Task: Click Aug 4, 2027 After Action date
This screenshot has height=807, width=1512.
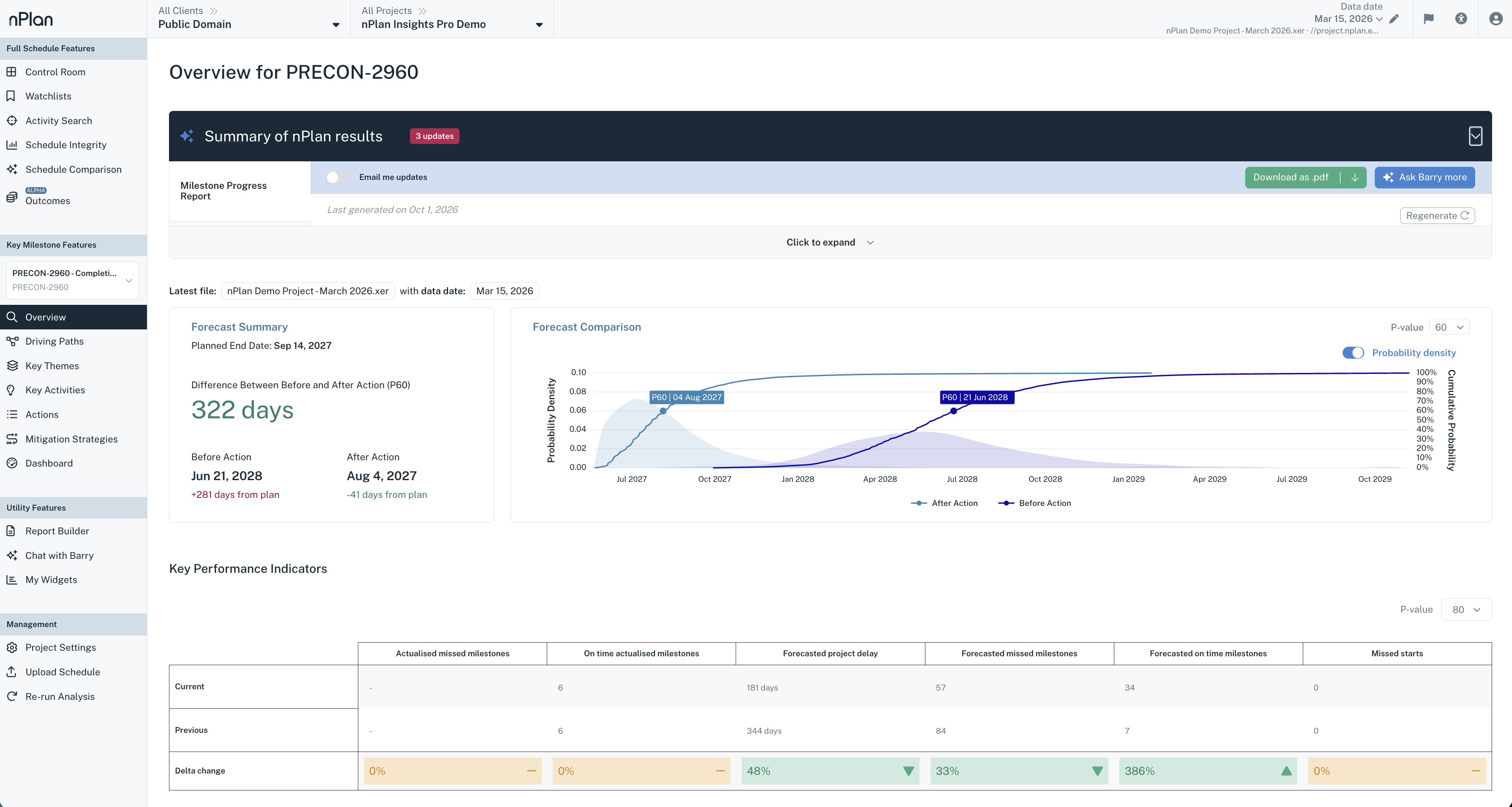Action: click(382, 475)
